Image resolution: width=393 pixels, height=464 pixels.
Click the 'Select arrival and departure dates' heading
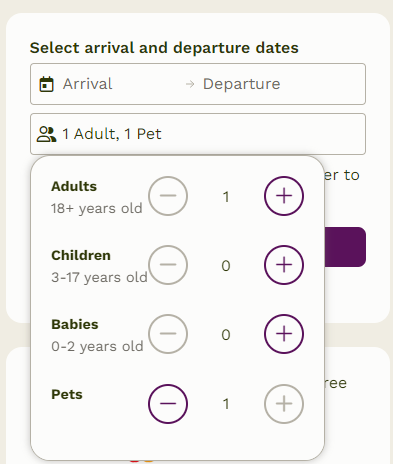click(164, 48)
